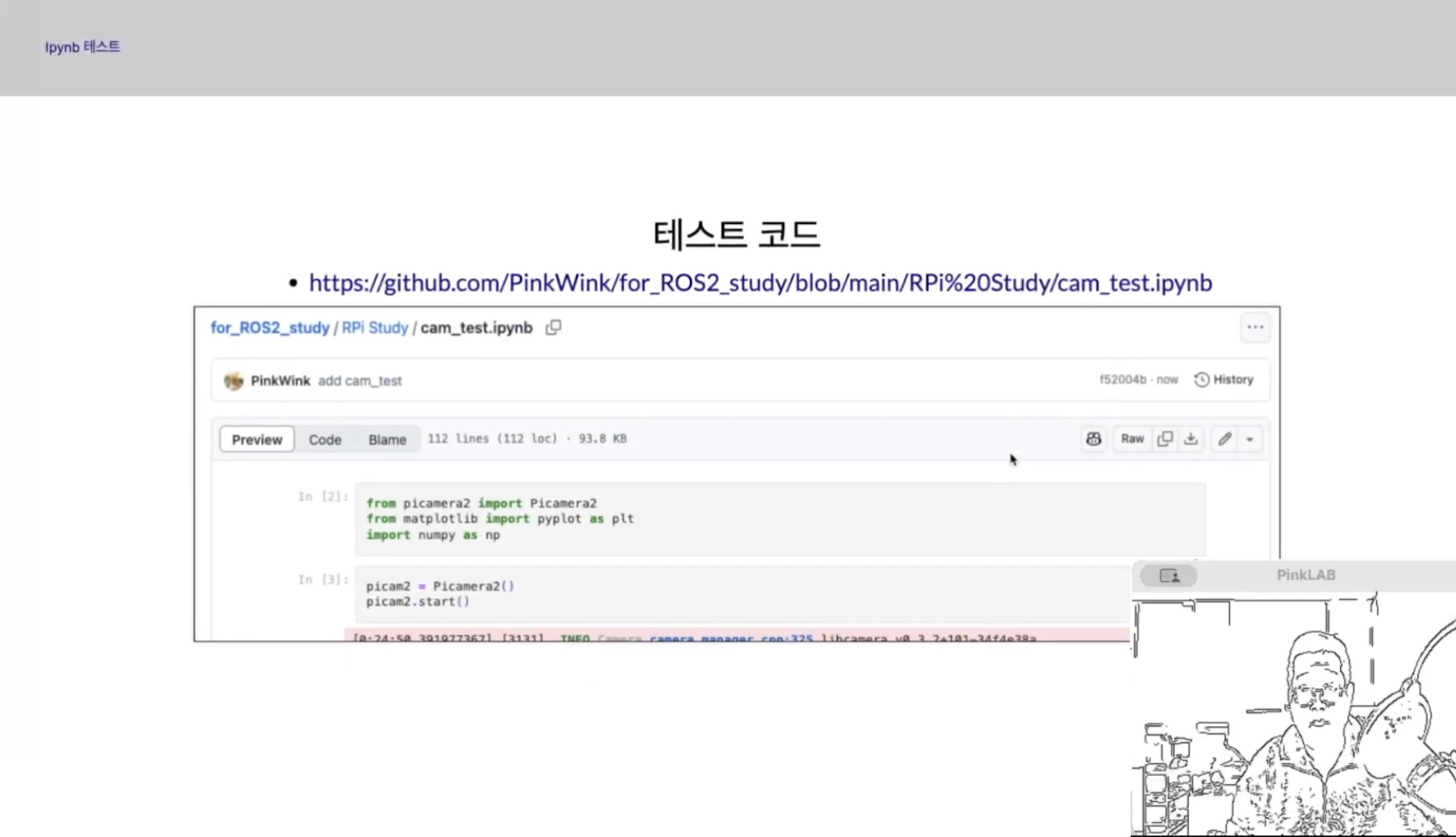
Task: Click the pencil edit file icon
Action: click(x=1225, y=439)
